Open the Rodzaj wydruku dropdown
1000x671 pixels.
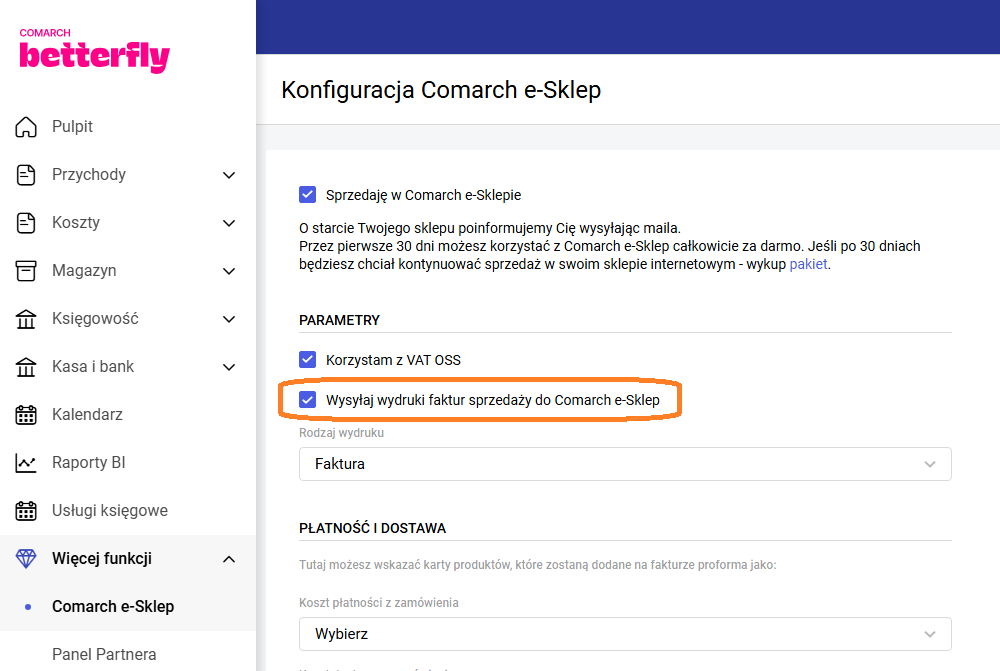tap(624, 464)
